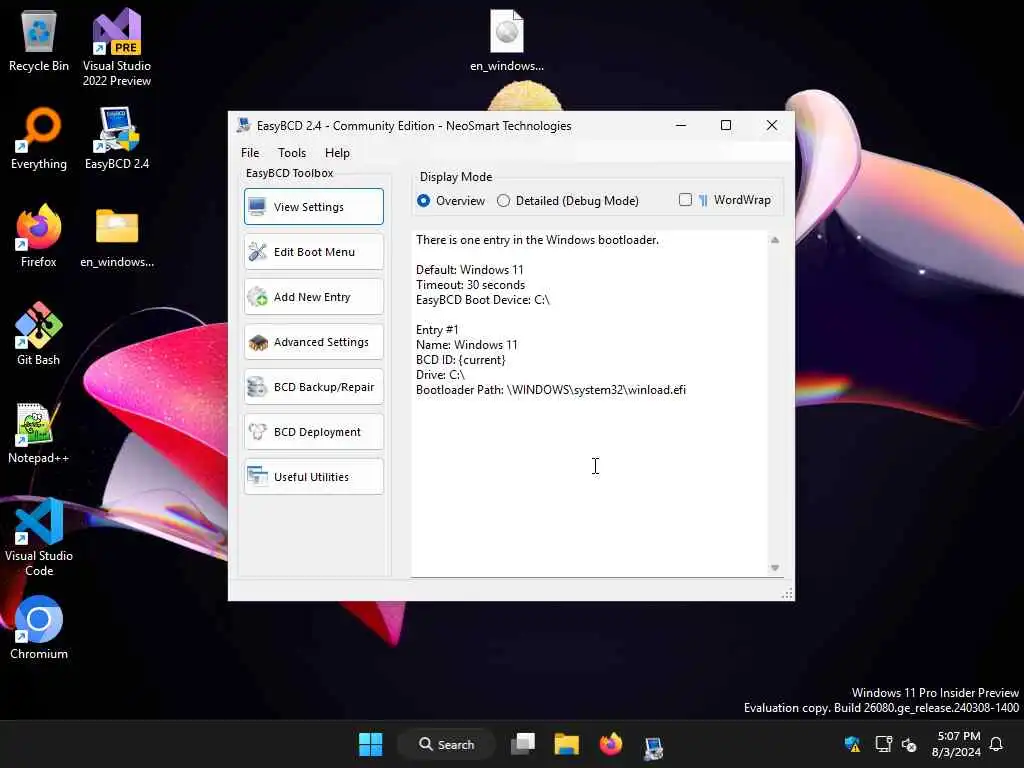Open the Useful Utilities section

(313, 477)
